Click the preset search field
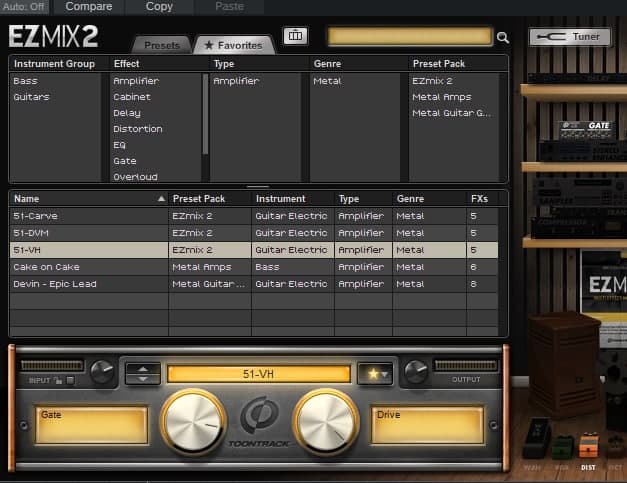 [410, 36]
